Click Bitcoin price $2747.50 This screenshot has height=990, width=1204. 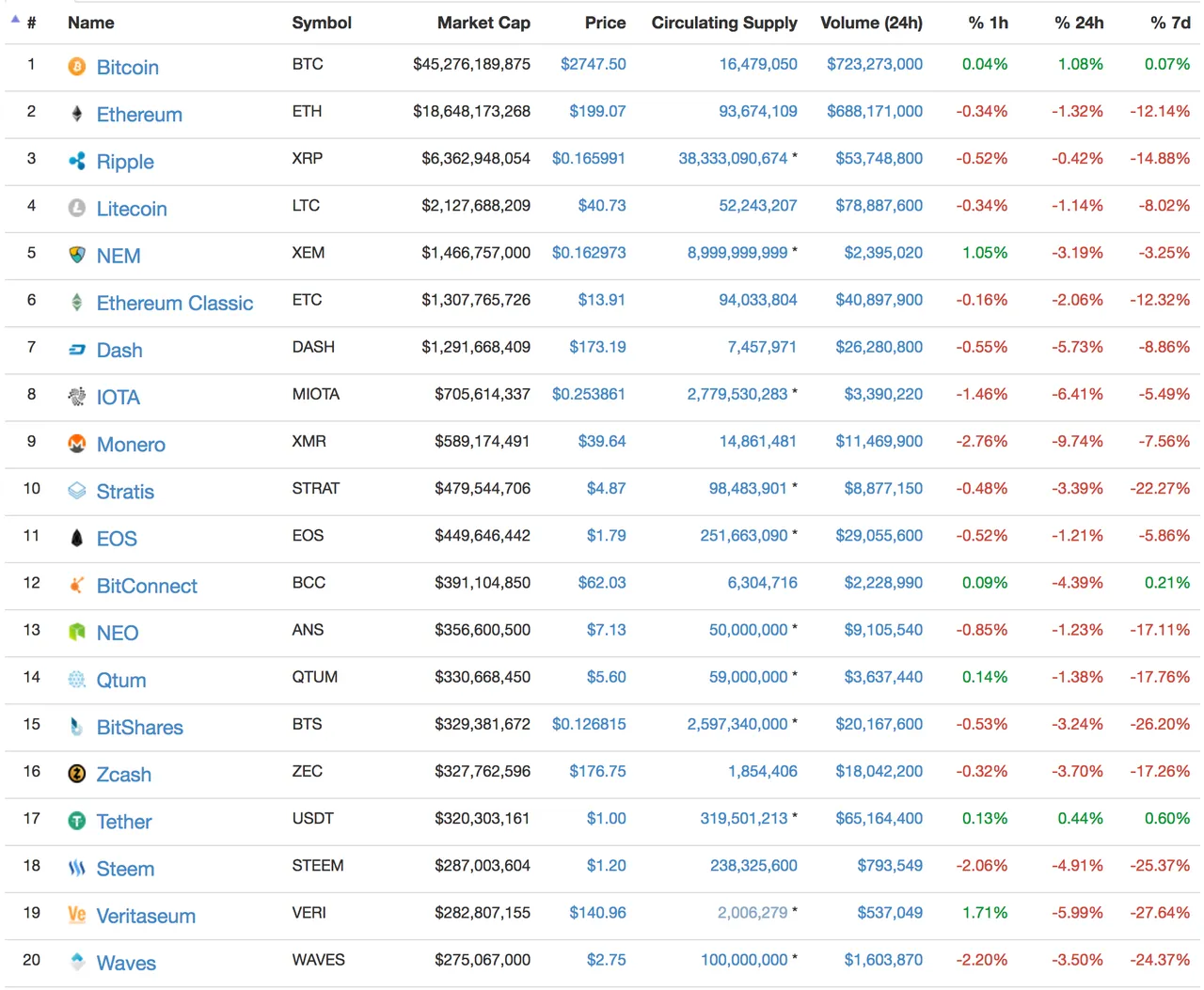(x=593, y=64)
